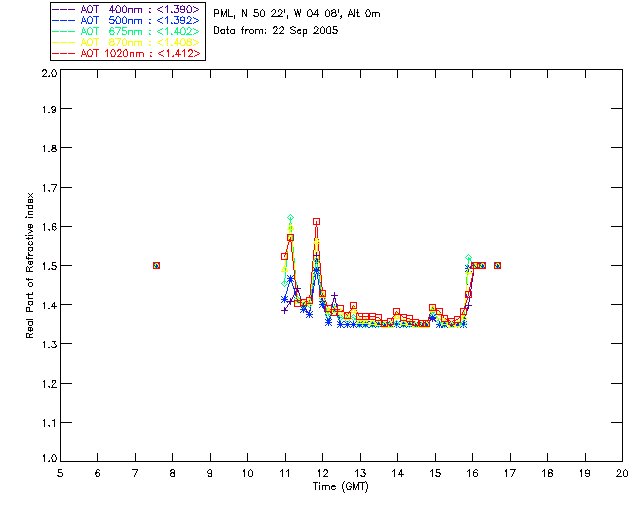Click the 'Data from: 22 Sep 2005' text
The height and width of the screenshot is (512, 640).
(x=276, y=31)
